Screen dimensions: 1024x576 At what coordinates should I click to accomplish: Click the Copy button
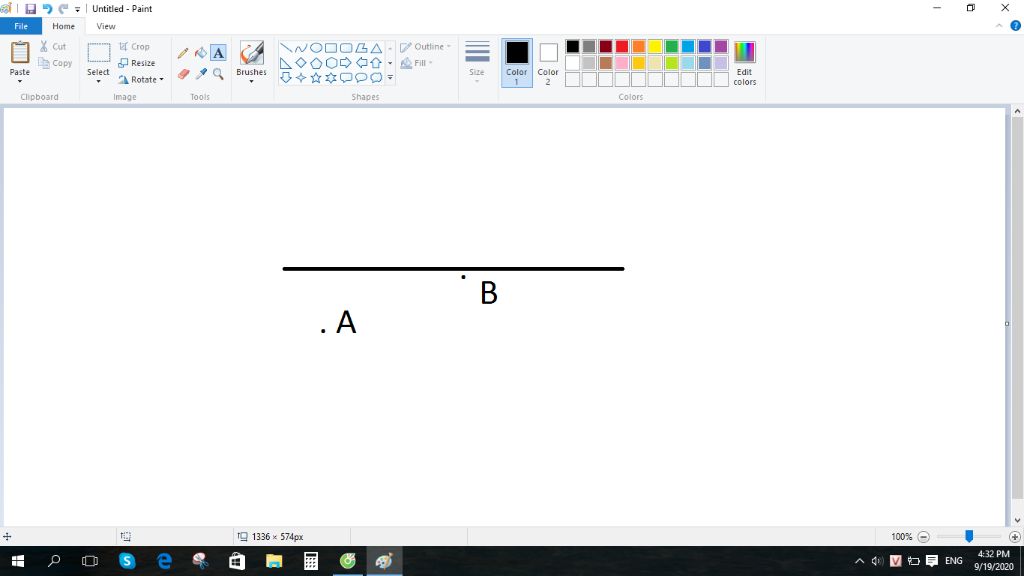click(x=55, y=63)
